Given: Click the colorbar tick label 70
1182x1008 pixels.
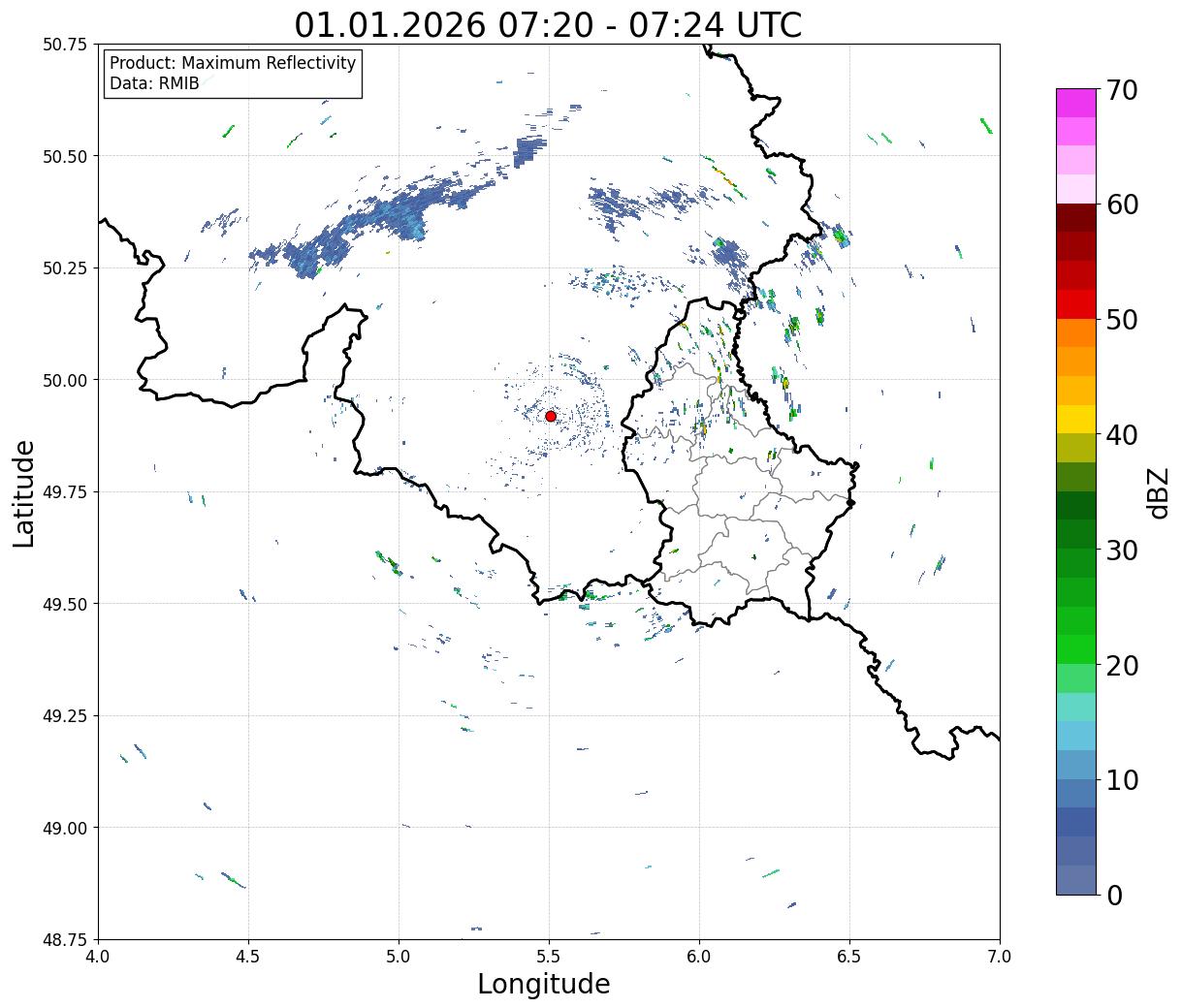Looking at the screenshot, I should coord(1122,90).
